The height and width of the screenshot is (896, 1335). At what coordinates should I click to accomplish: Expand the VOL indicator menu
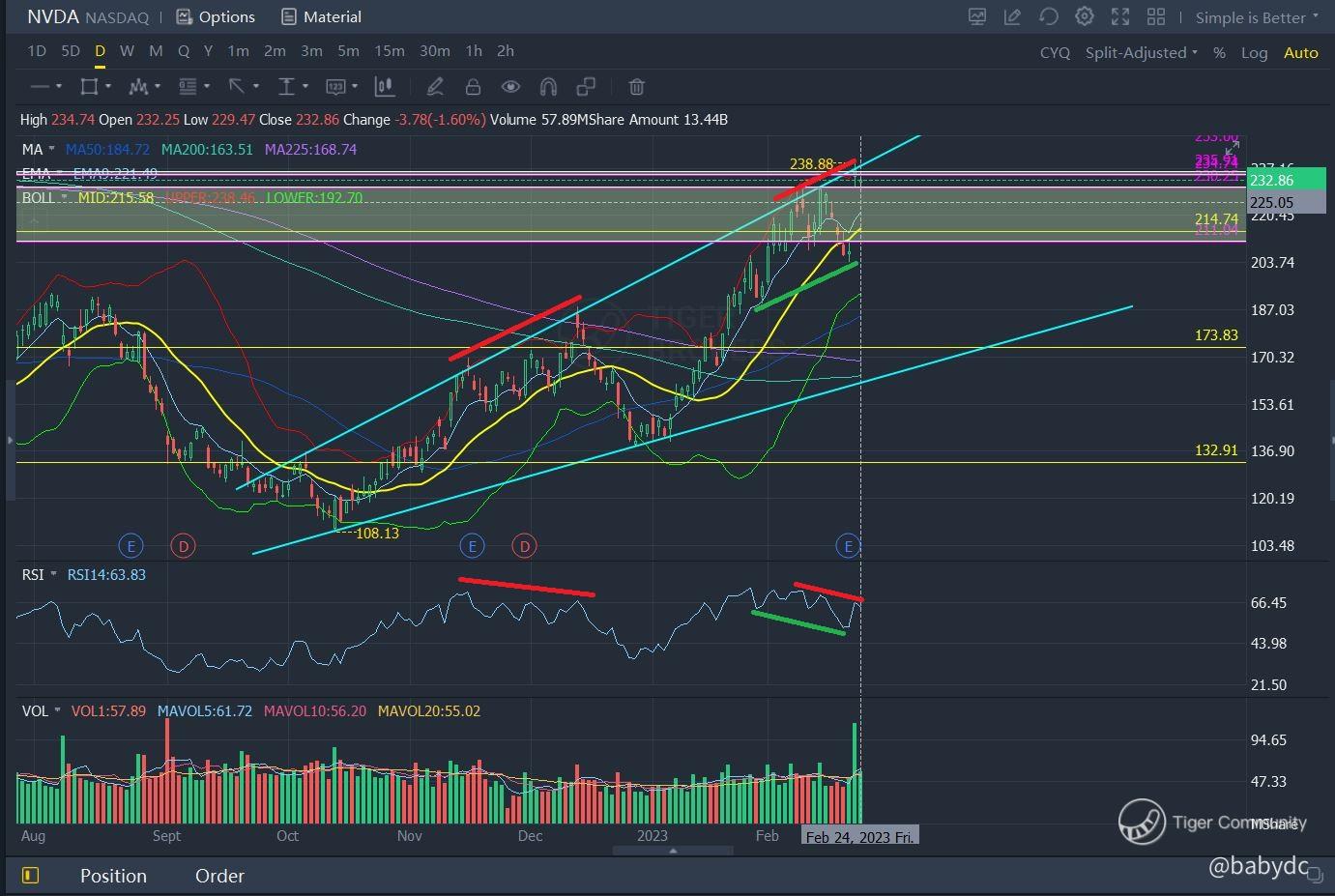coord(57,710)
